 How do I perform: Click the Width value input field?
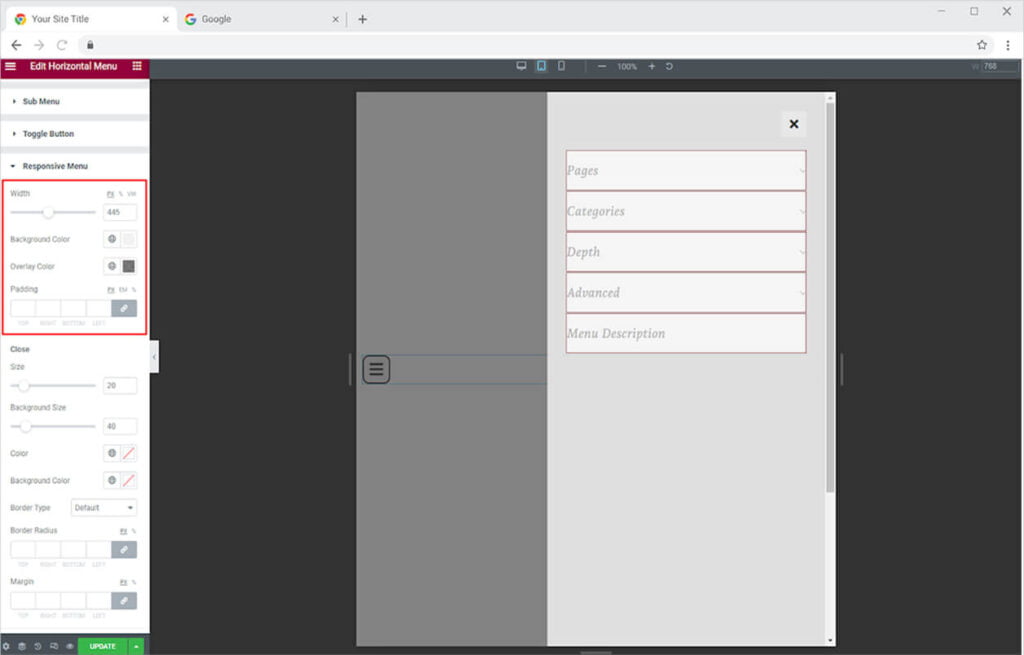point(119,212)
